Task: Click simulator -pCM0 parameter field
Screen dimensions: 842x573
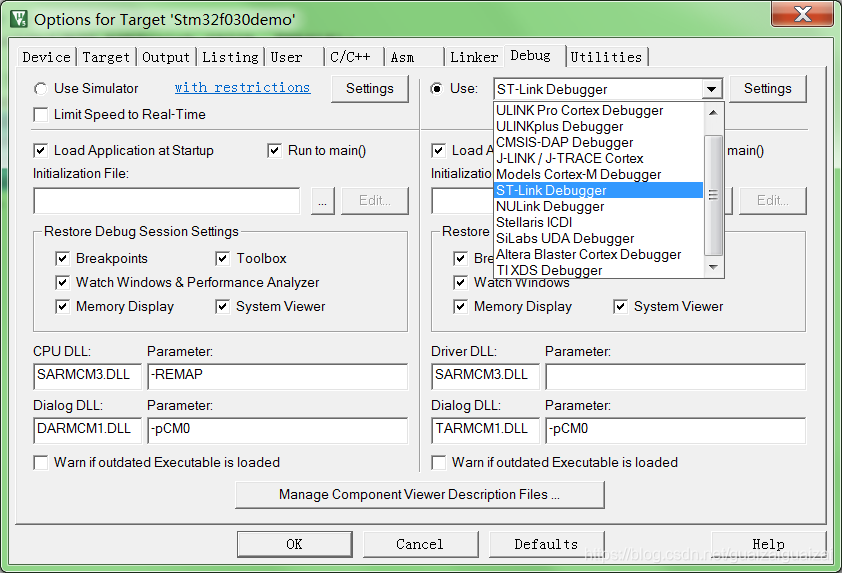Action: [x=278, y=430]
